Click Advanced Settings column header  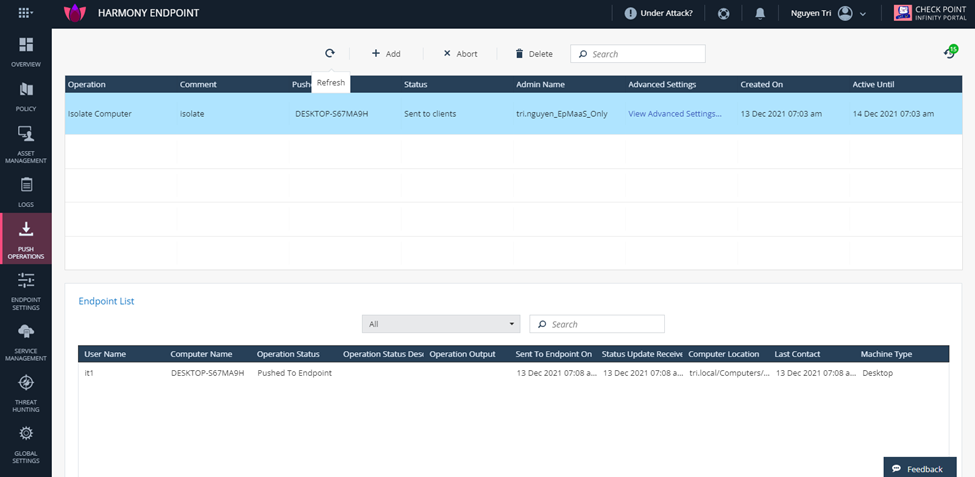tap(662, 85)
